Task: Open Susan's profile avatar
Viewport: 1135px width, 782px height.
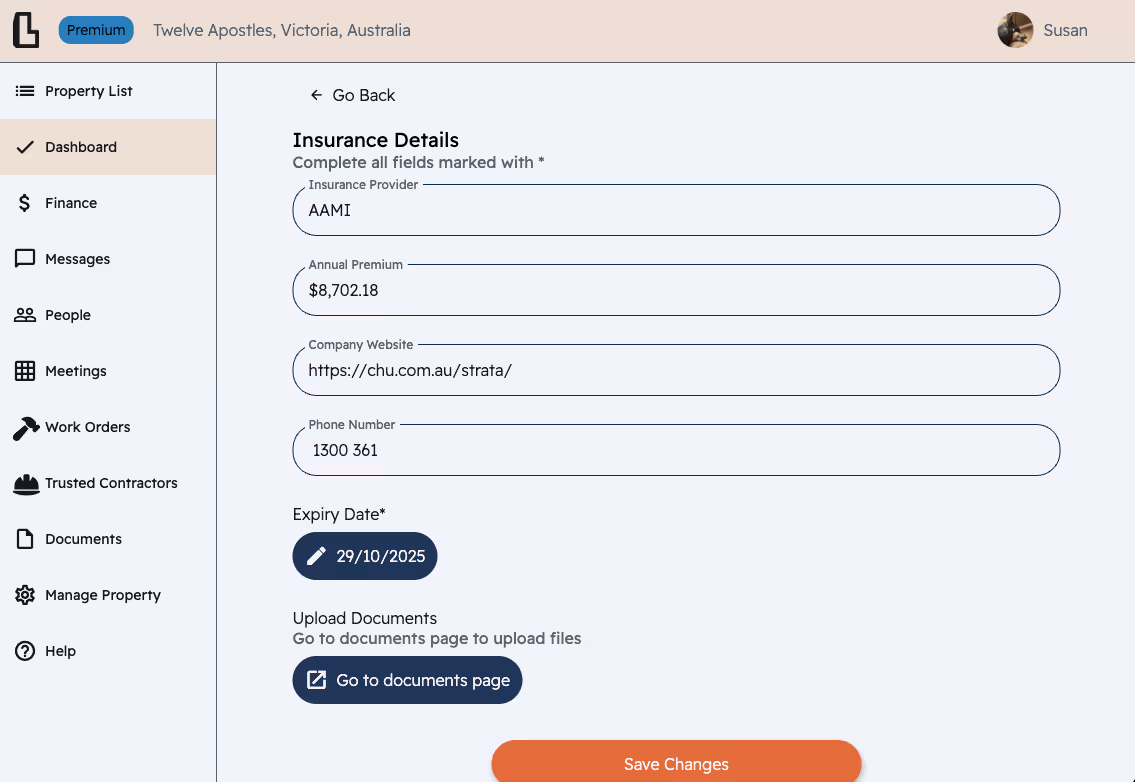Action: click(1015, 30)
